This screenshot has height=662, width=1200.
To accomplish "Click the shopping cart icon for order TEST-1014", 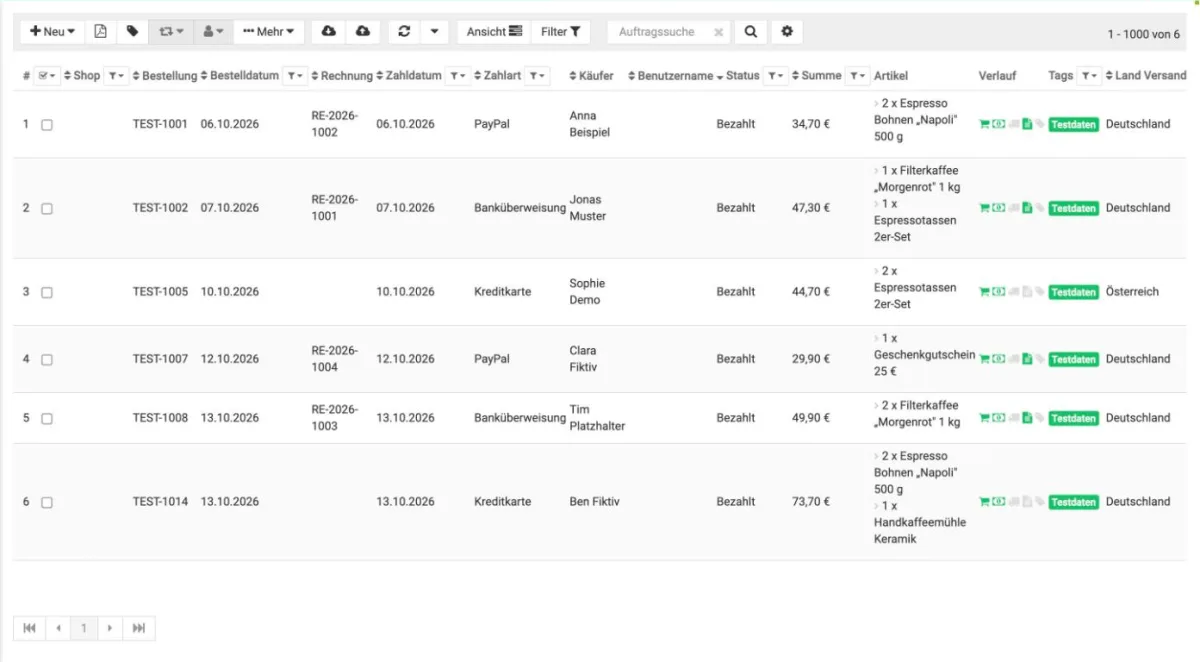I will 984,502.
